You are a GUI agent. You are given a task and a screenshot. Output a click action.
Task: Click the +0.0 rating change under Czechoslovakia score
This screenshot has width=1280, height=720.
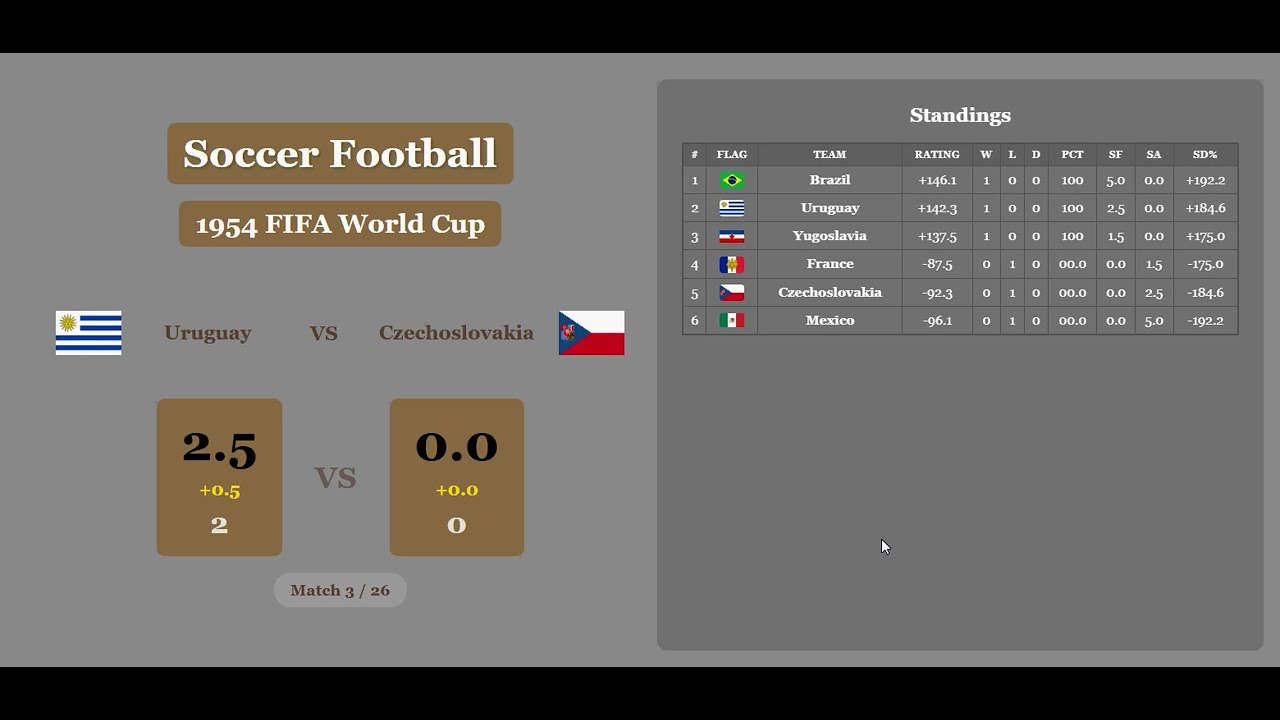tap(457, 490)
